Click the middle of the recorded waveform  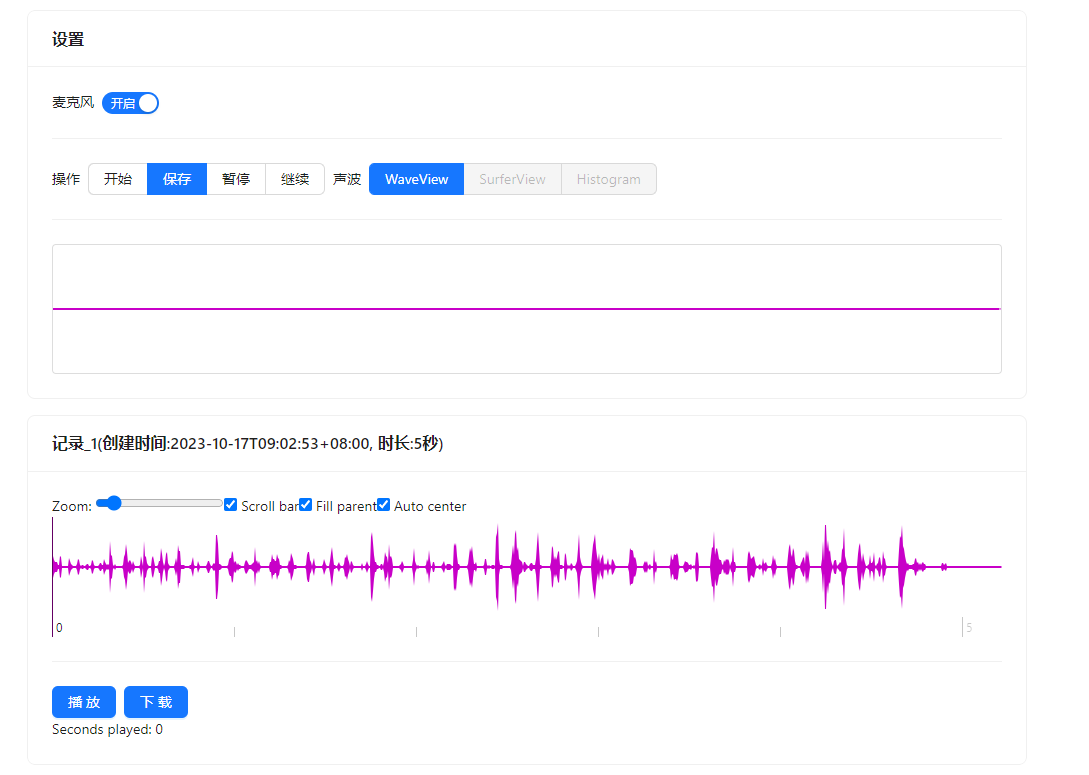526,566
